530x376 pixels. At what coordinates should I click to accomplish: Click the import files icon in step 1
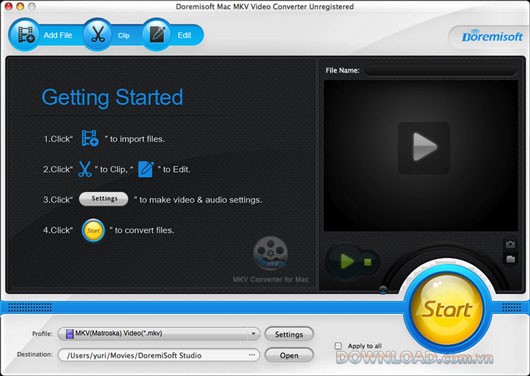click(x=90, y=138)
